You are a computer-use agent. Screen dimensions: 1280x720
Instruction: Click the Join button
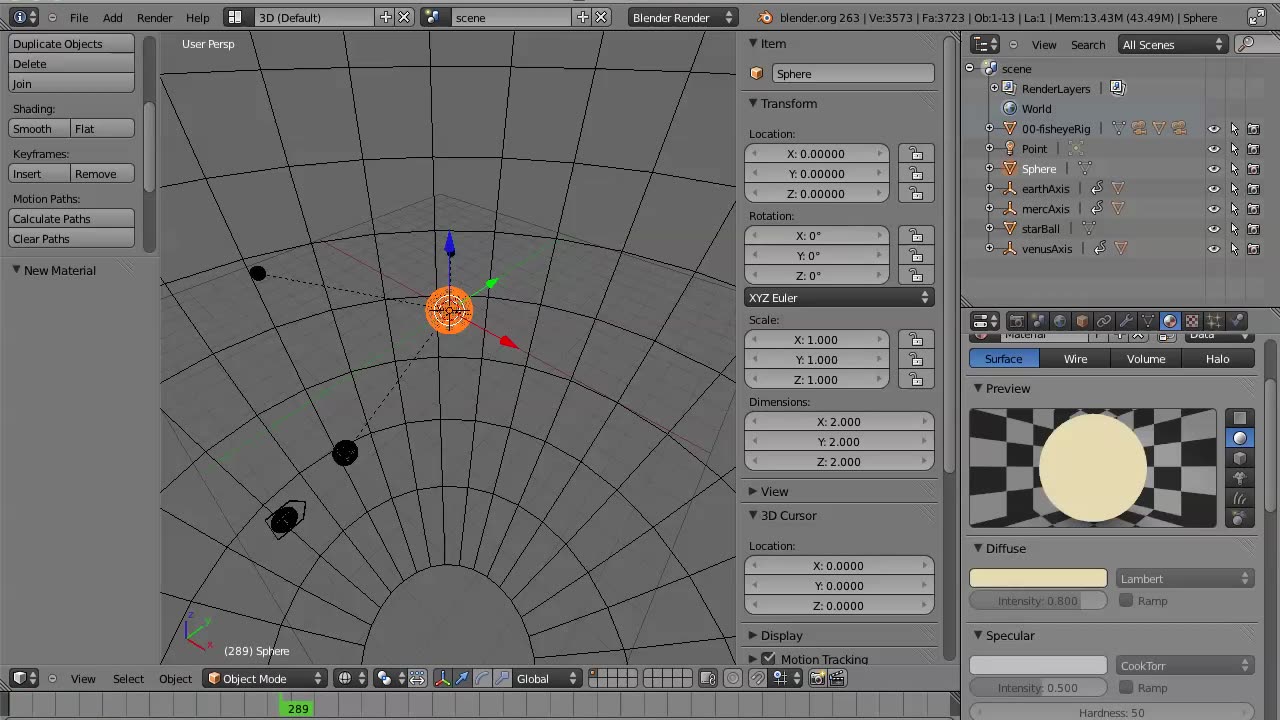pyautogui.click(x=71, y=84)
